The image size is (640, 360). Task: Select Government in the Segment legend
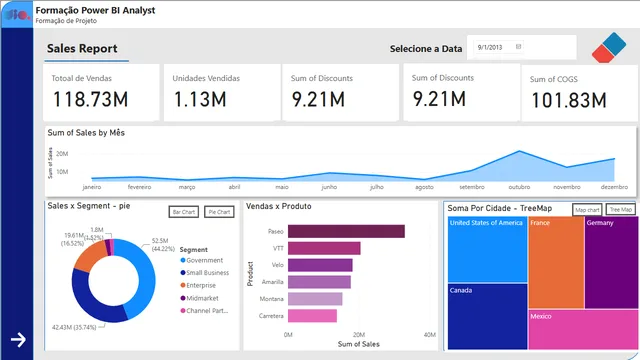[x=202, y=260]
